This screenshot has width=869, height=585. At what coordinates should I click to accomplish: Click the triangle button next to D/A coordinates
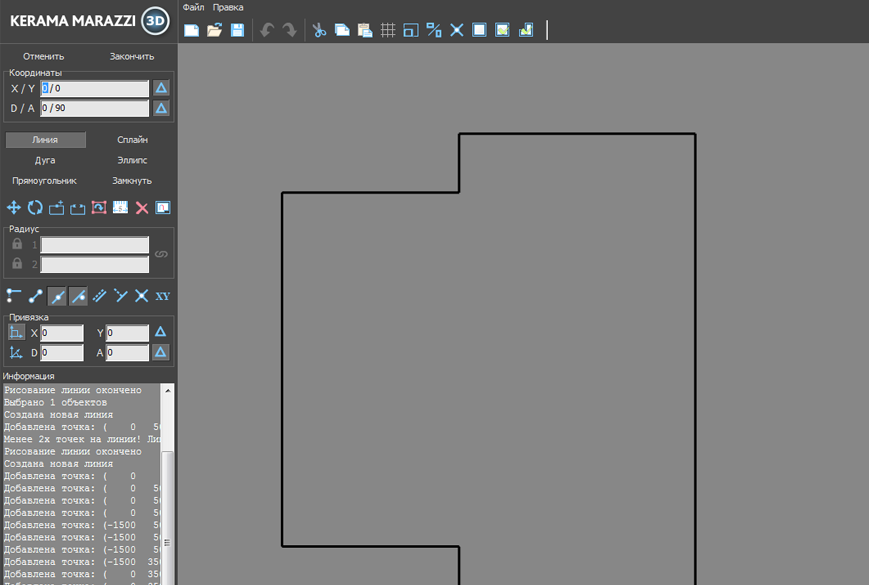tap(161, 108)
